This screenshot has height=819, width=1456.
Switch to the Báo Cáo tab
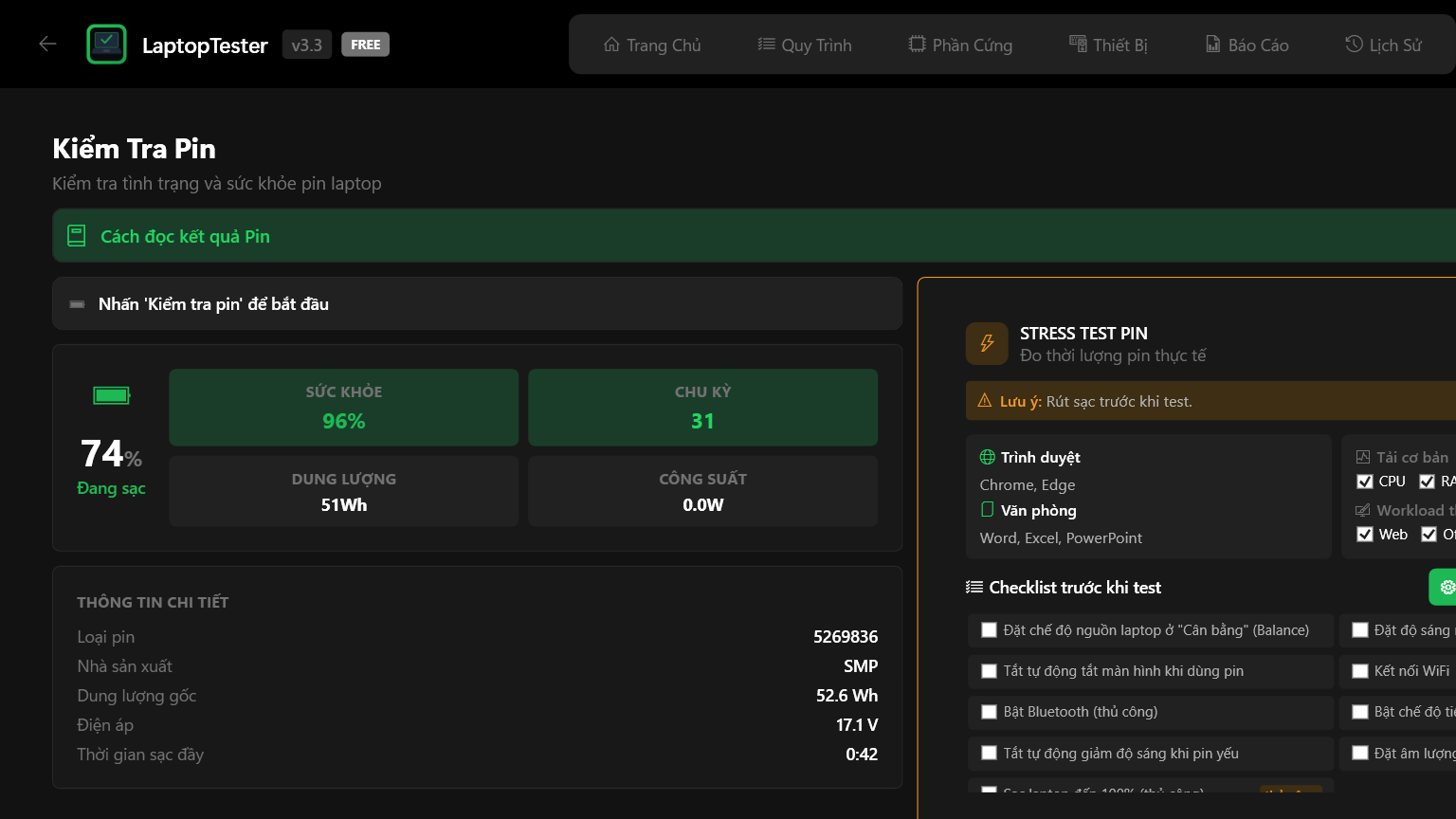[x=1247, y=45]
